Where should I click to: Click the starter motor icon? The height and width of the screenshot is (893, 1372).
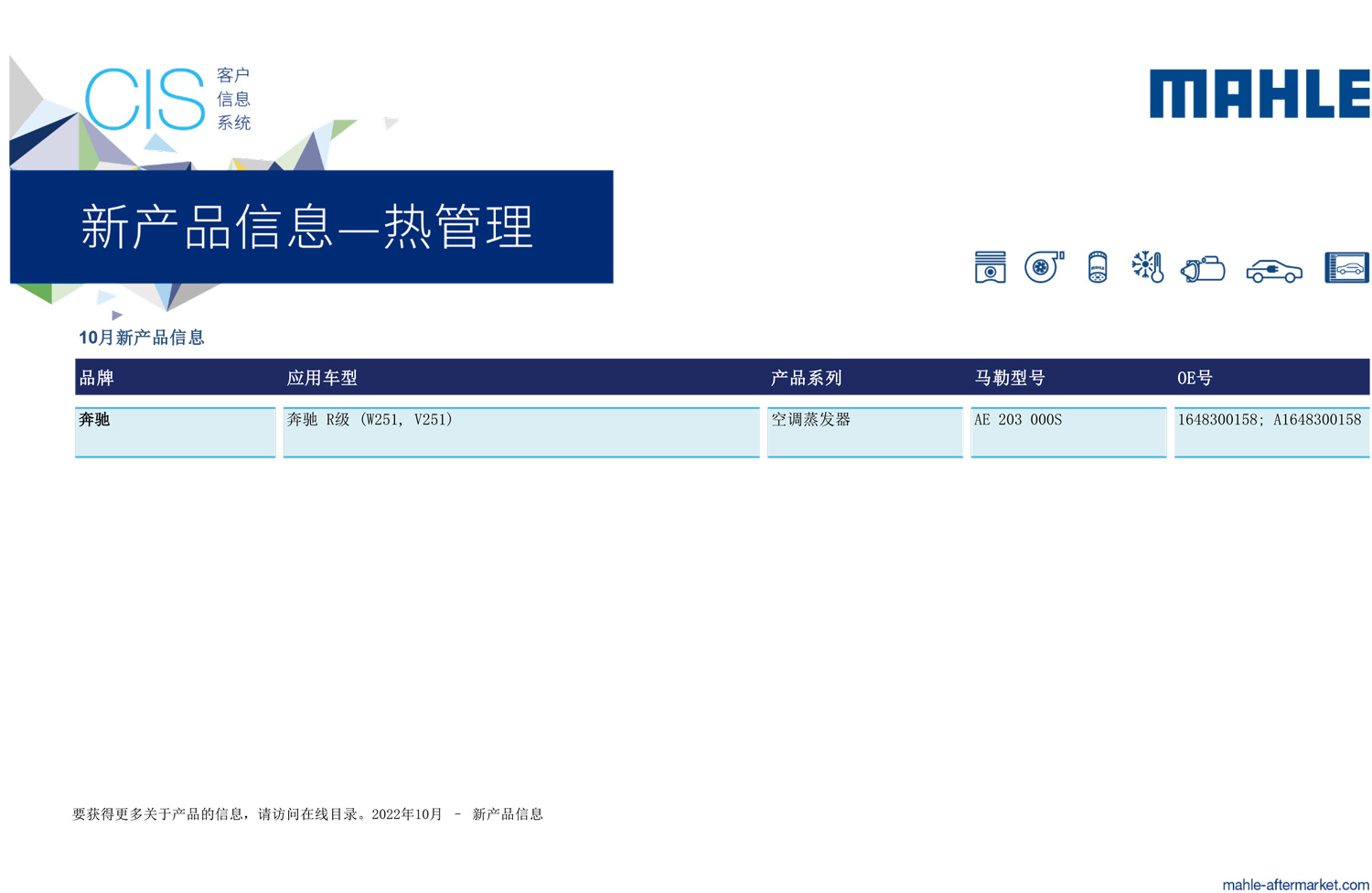coord(1203,269)
